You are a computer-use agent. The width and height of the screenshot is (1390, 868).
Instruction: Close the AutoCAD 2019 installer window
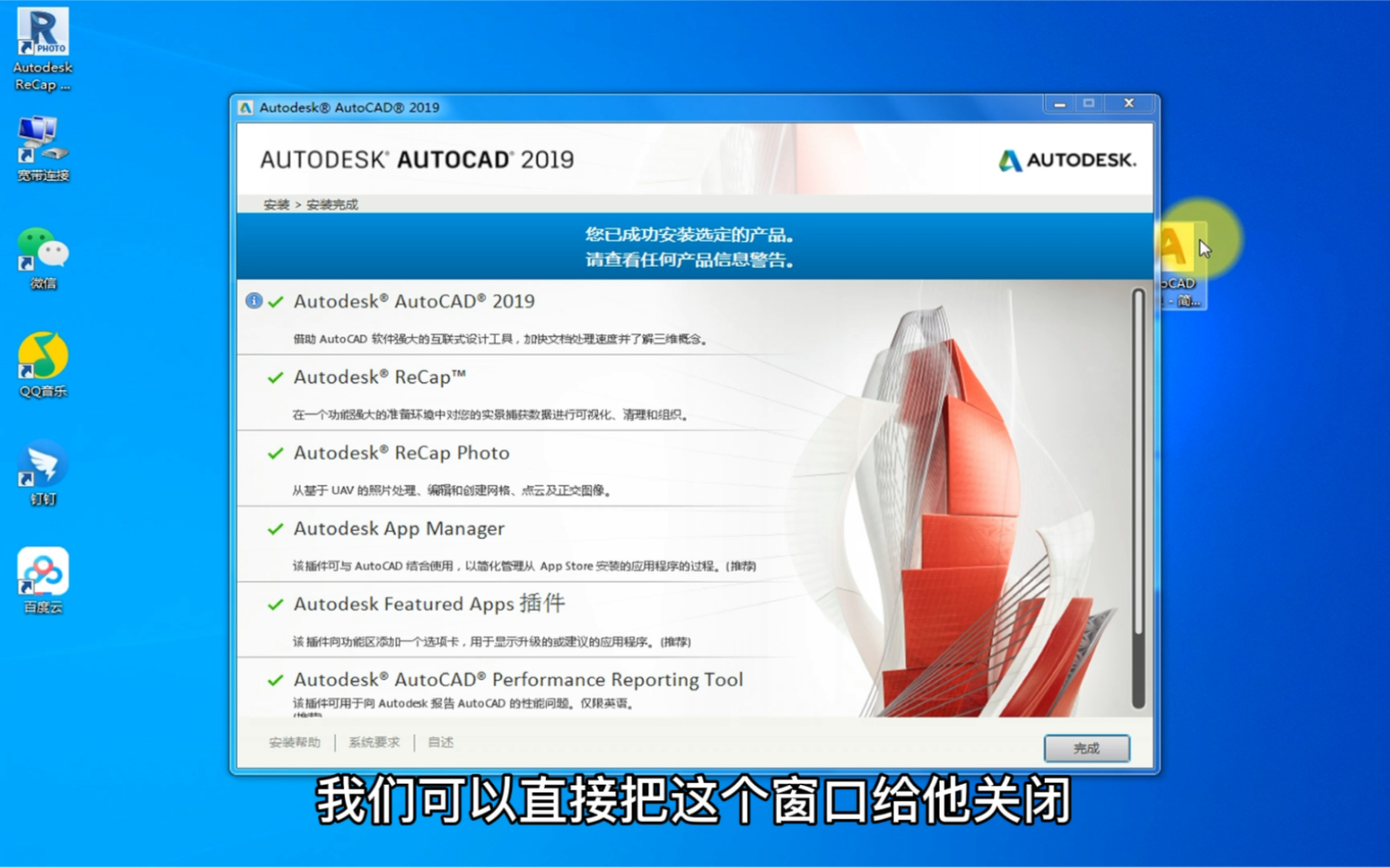coord(1129,103)
